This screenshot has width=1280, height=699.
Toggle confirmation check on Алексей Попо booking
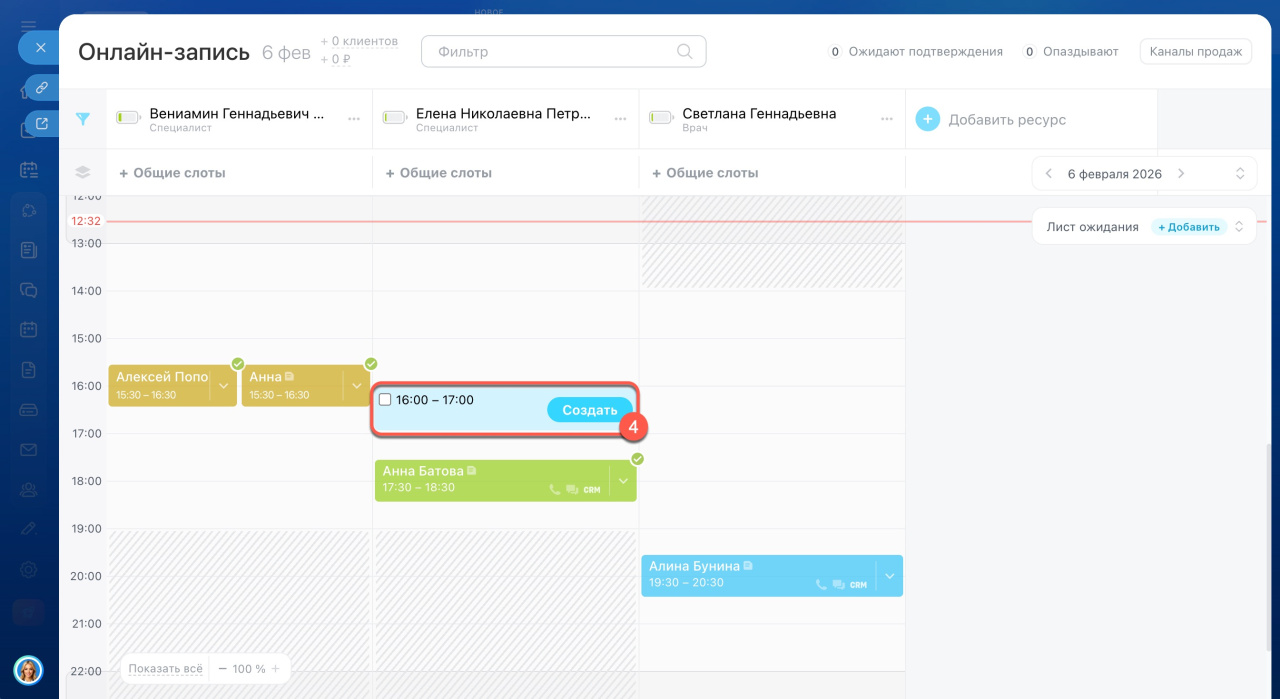tap(237, 364)
